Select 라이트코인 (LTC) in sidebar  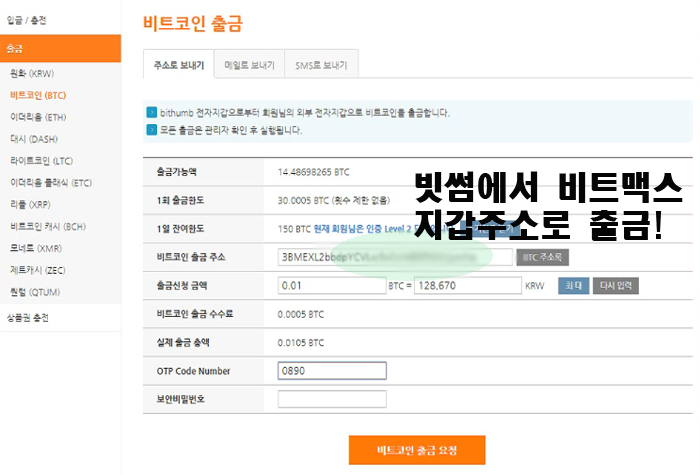pos(42,161)
